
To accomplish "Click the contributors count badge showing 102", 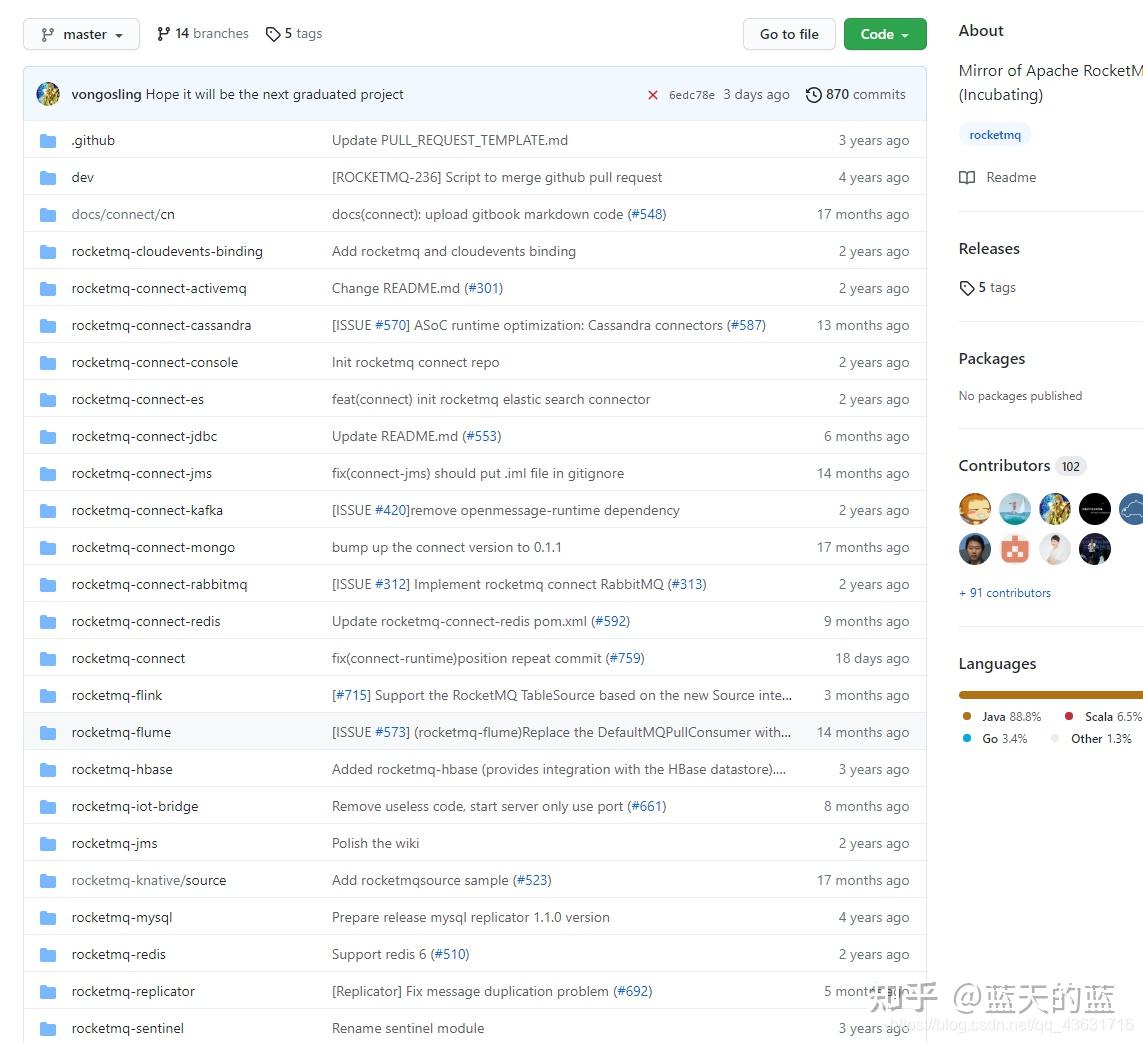I will point(1070,466).
